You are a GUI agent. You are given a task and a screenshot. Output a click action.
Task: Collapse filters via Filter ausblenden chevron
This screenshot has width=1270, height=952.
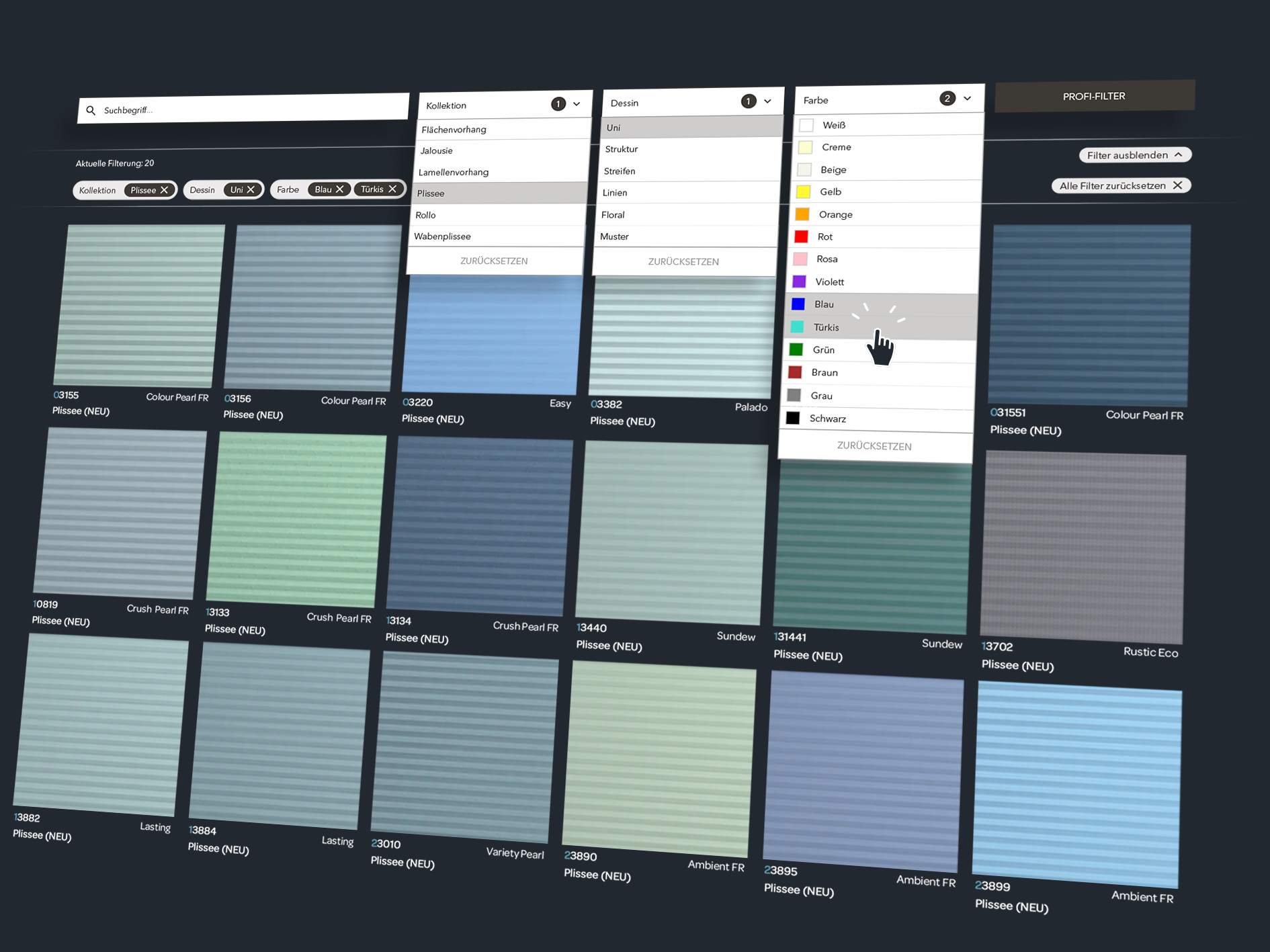(1178, 155)
